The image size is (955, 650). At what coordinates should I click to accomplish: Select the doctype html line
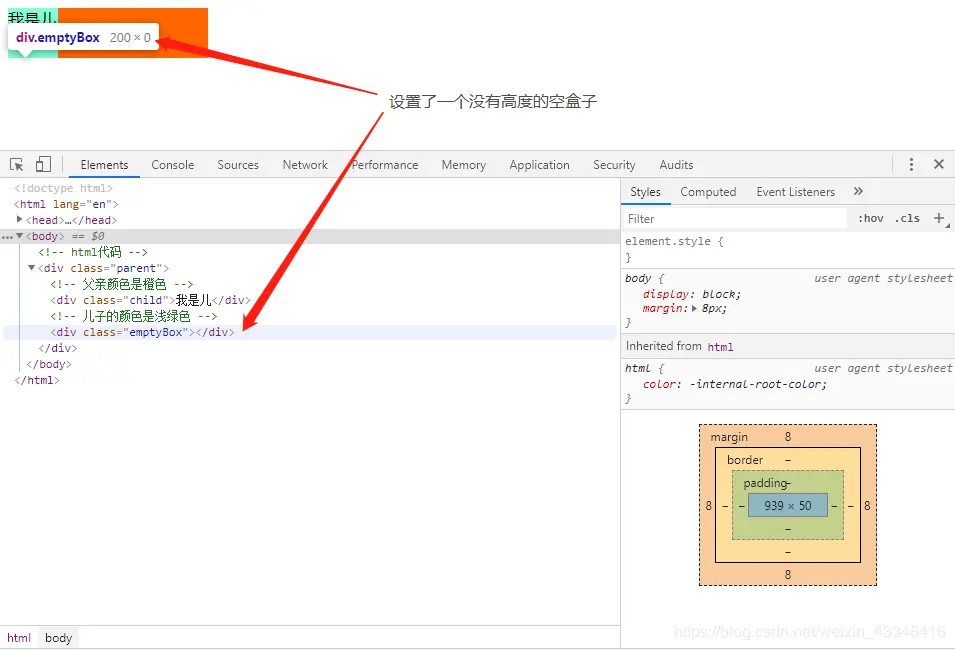[x=63, y=188]
